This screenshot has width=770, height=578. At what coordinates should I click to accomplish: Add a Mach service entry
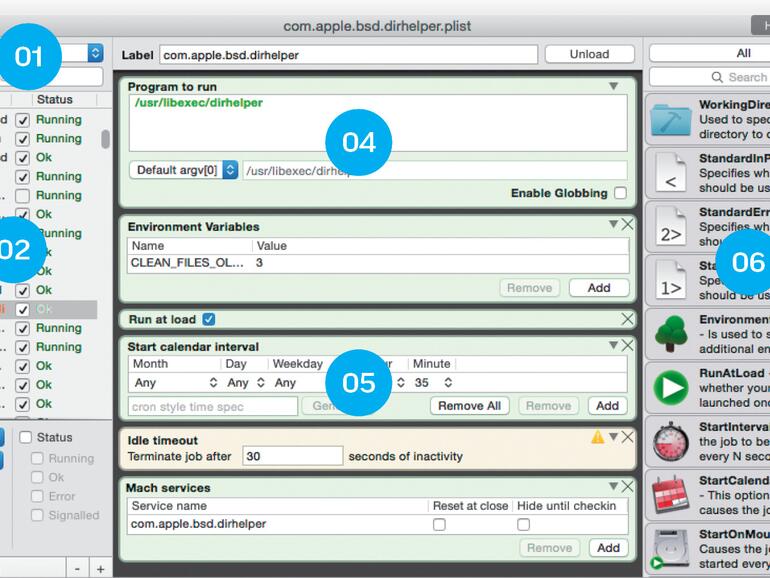pyautogui.click(x=608, y=548)
